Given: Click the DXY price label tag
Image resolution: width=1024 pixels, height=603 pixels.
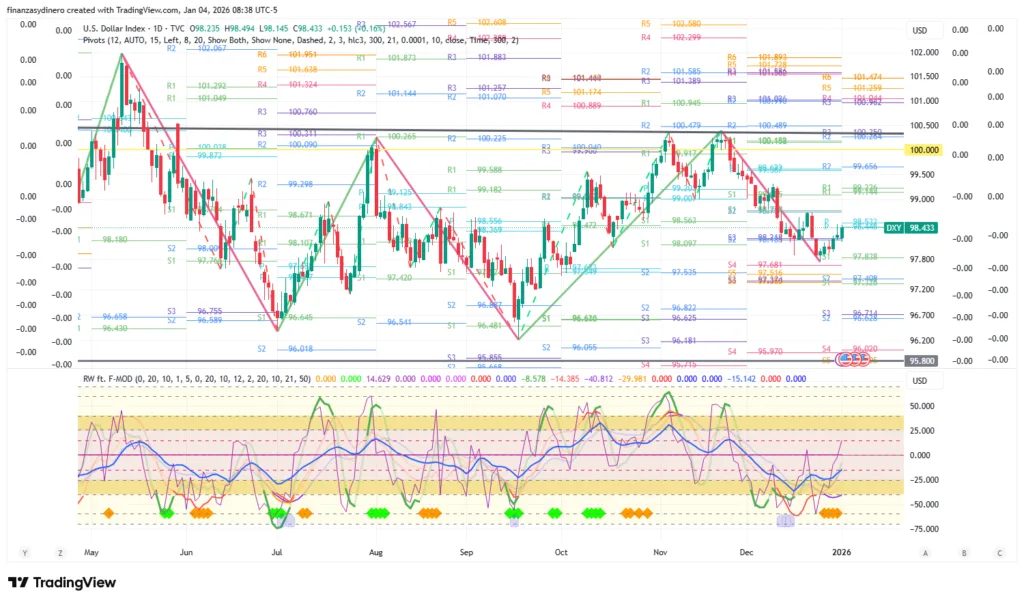Looking at the screenshot, I should 921,228.
